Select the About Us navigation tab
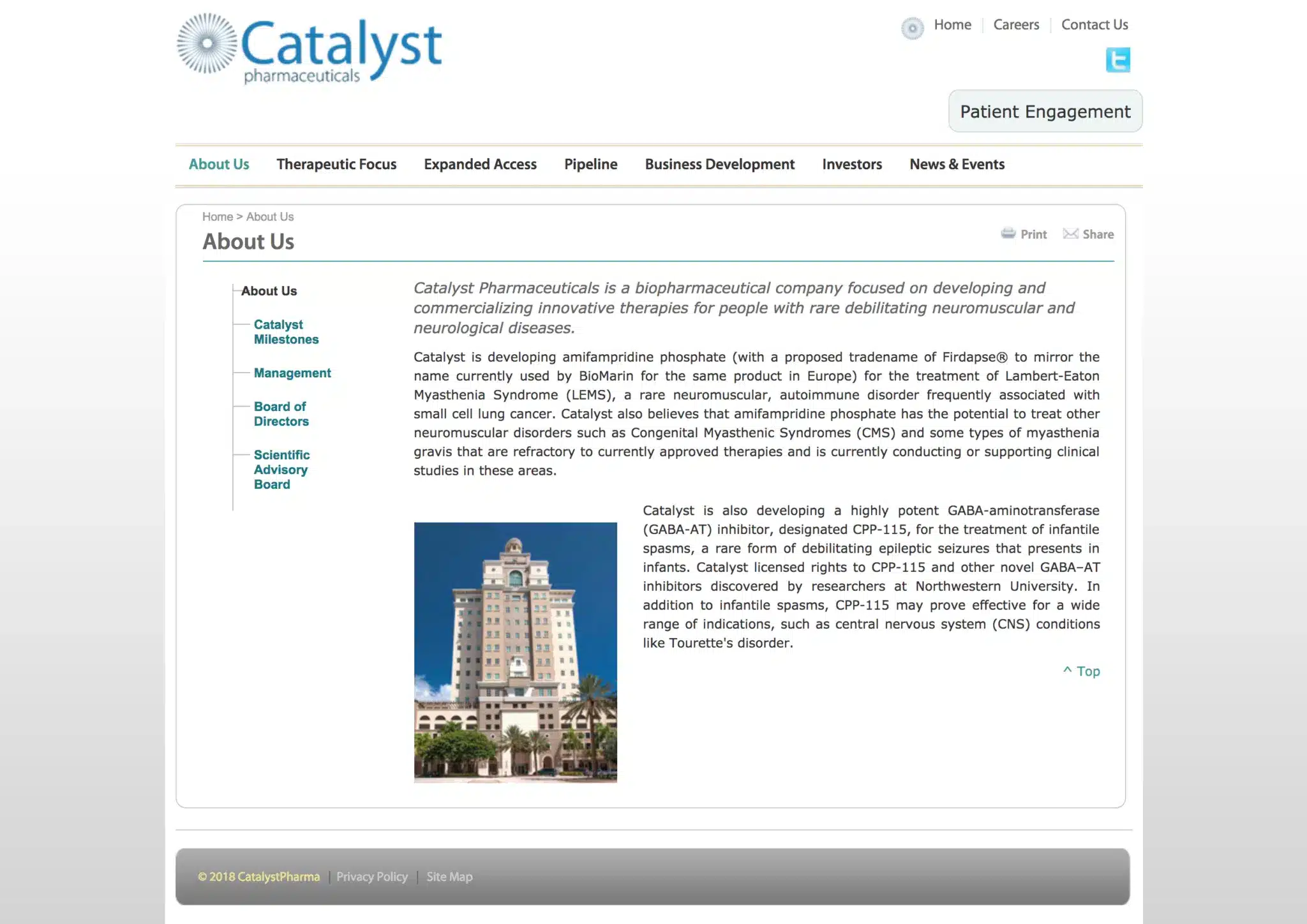The width and height of the screenshot is (1307, 924). [219, 164]
